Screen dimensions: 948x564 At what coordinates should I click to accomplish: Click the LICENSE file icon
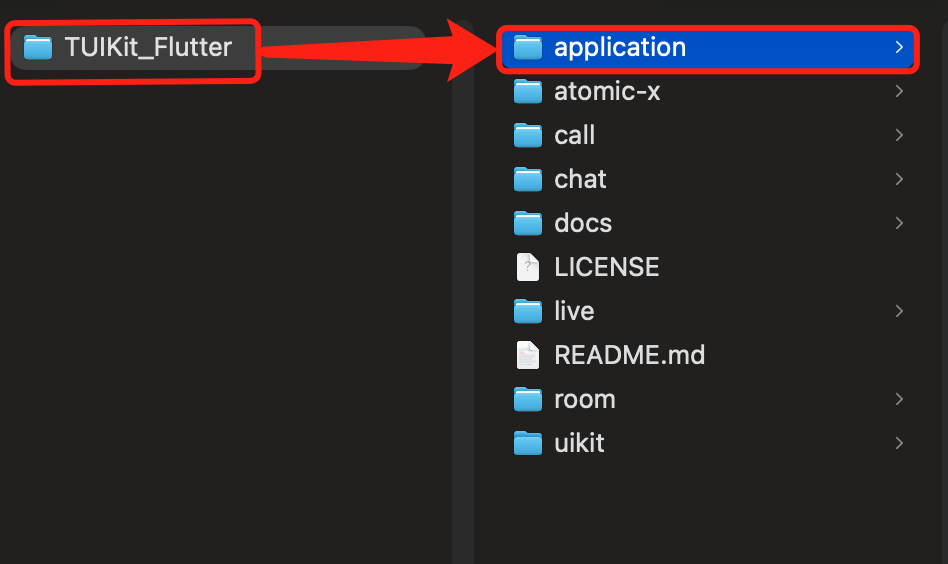click(528, 267)
